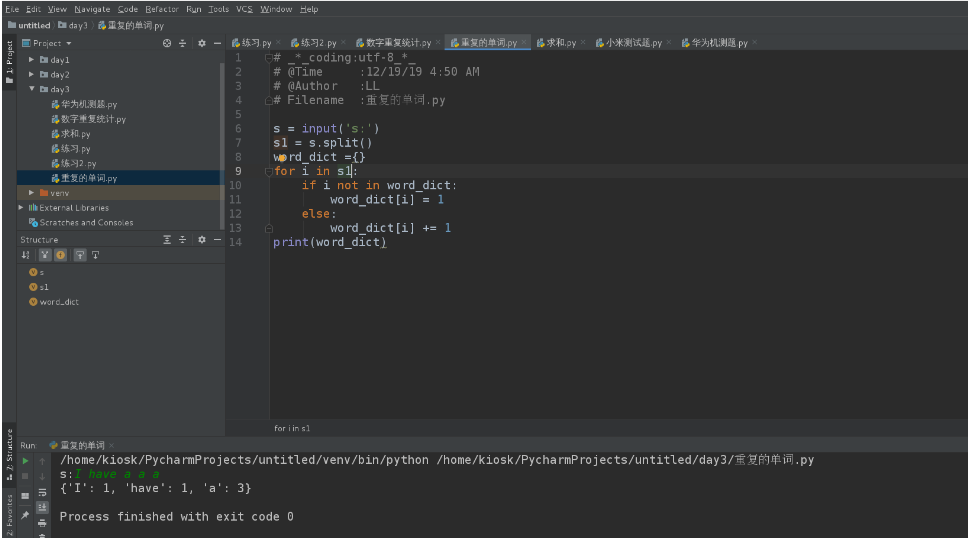Collapse the day3 folder

pos(31,89)
